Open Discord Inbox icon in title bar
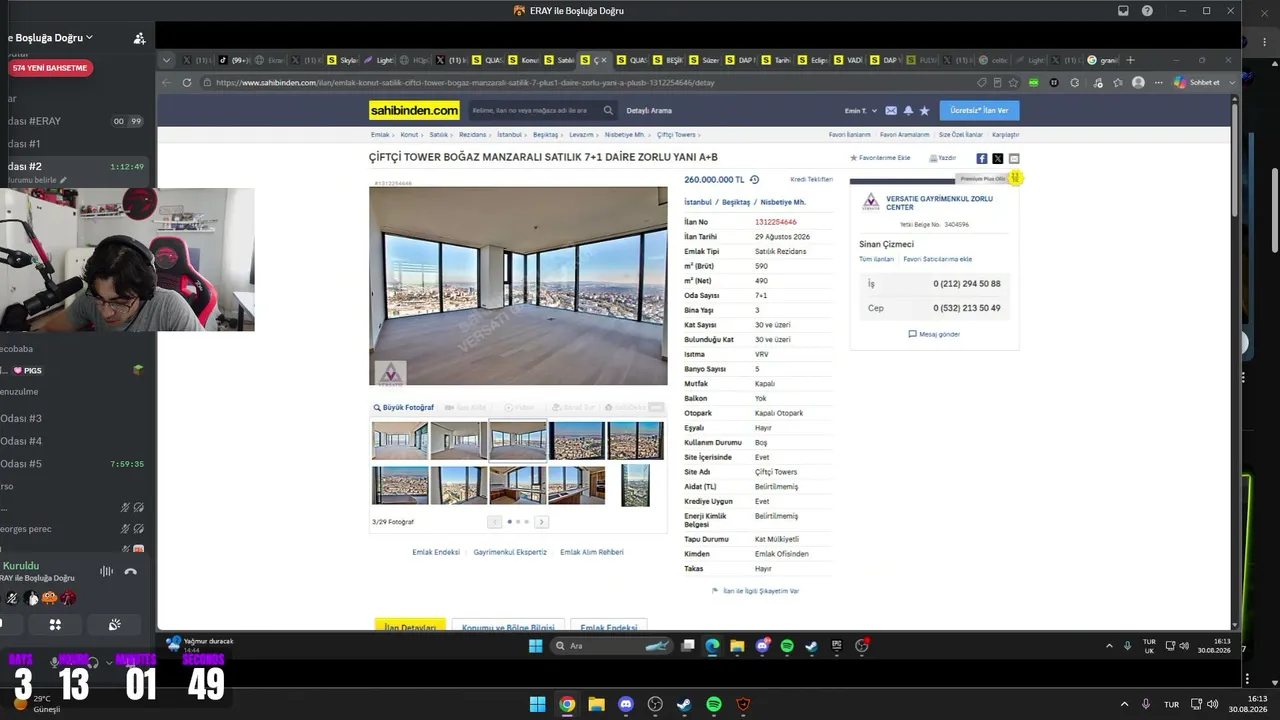 1123,11
